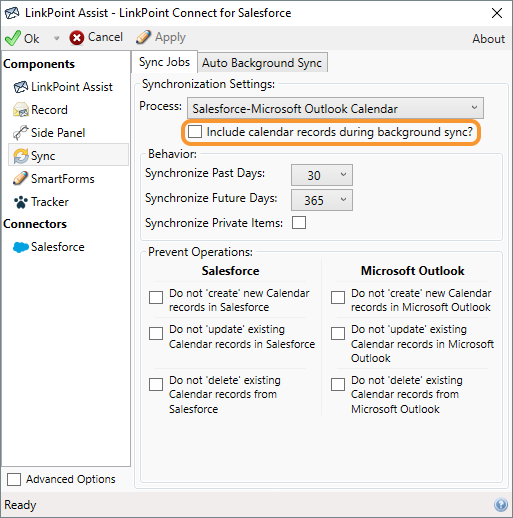
Task: Click the green checkmark Ok icon
Action: click(13, 38)
